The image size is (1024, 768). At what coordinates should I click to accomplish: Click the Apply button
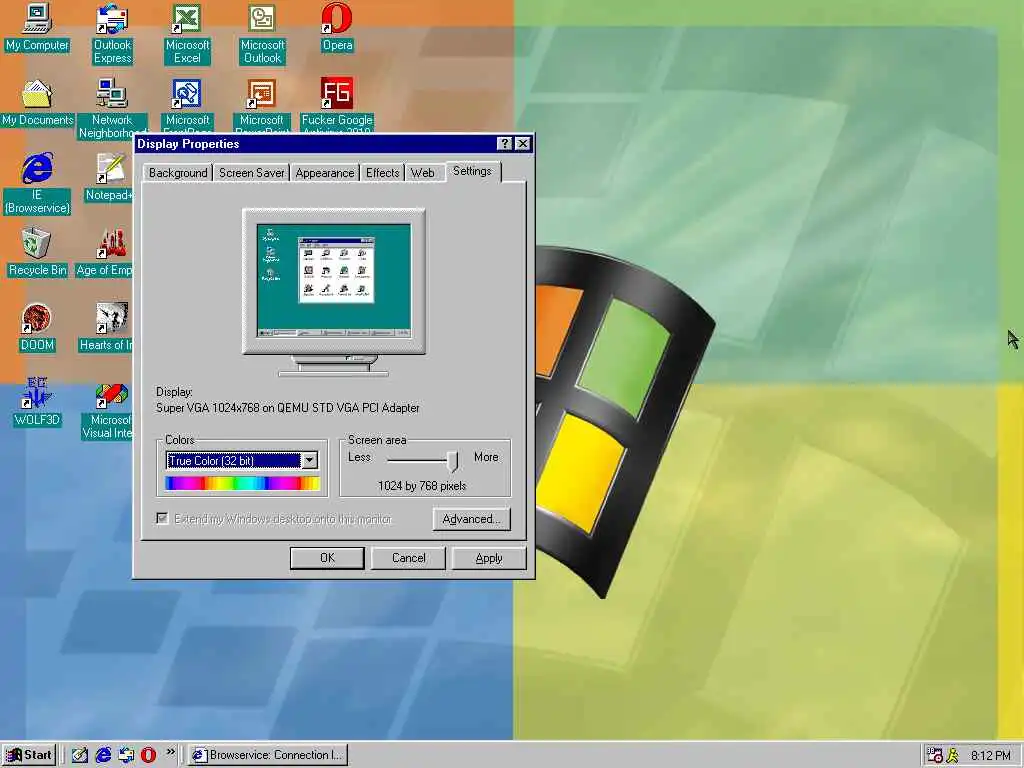489,558
